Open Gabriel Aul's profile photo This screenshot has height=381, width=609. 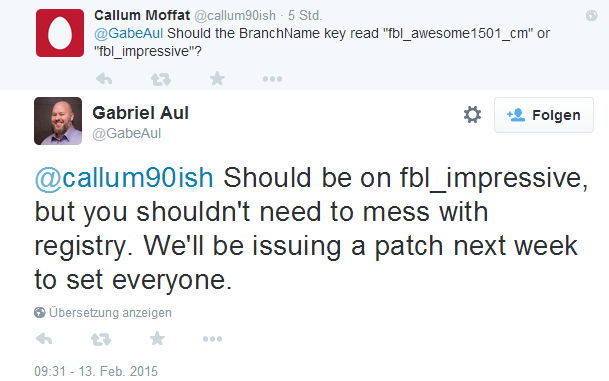(58, 121)
